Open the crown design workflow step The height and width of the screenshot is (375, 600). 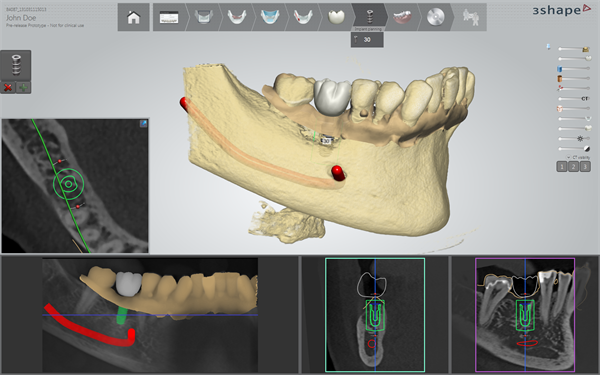click(x=336, y=17)
